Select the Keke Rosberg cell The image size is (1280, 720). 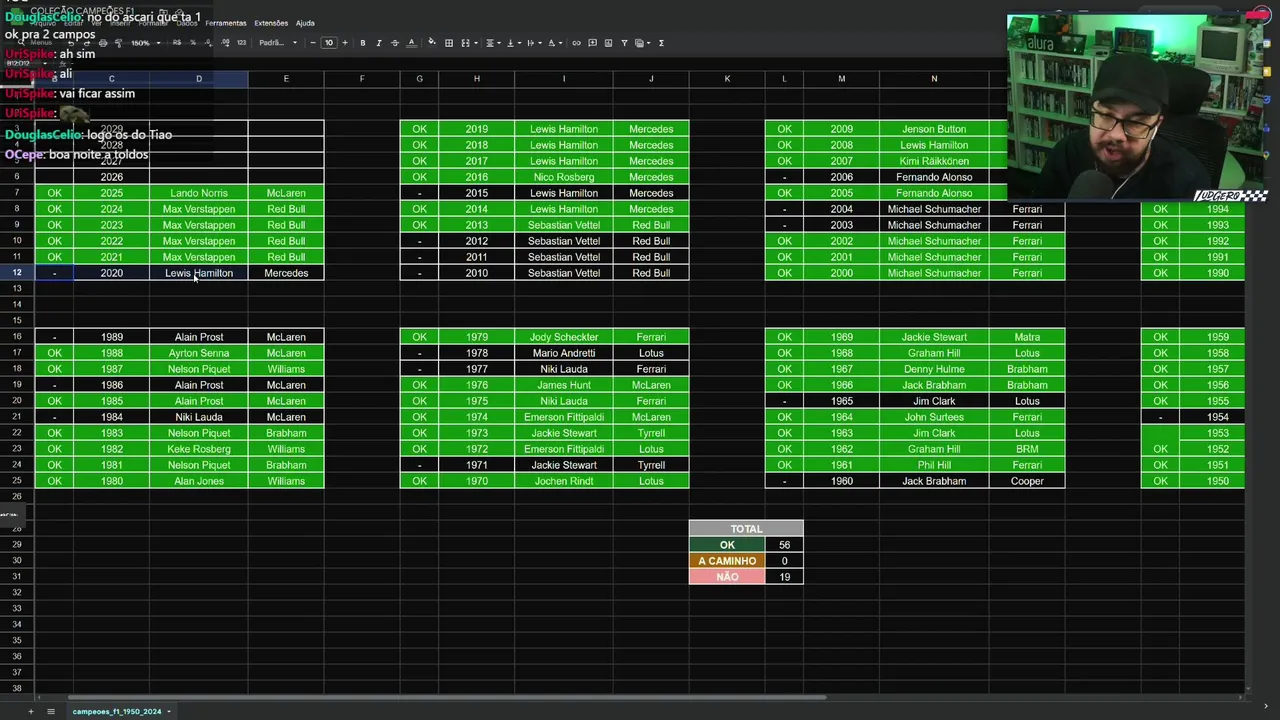point(199,449)
